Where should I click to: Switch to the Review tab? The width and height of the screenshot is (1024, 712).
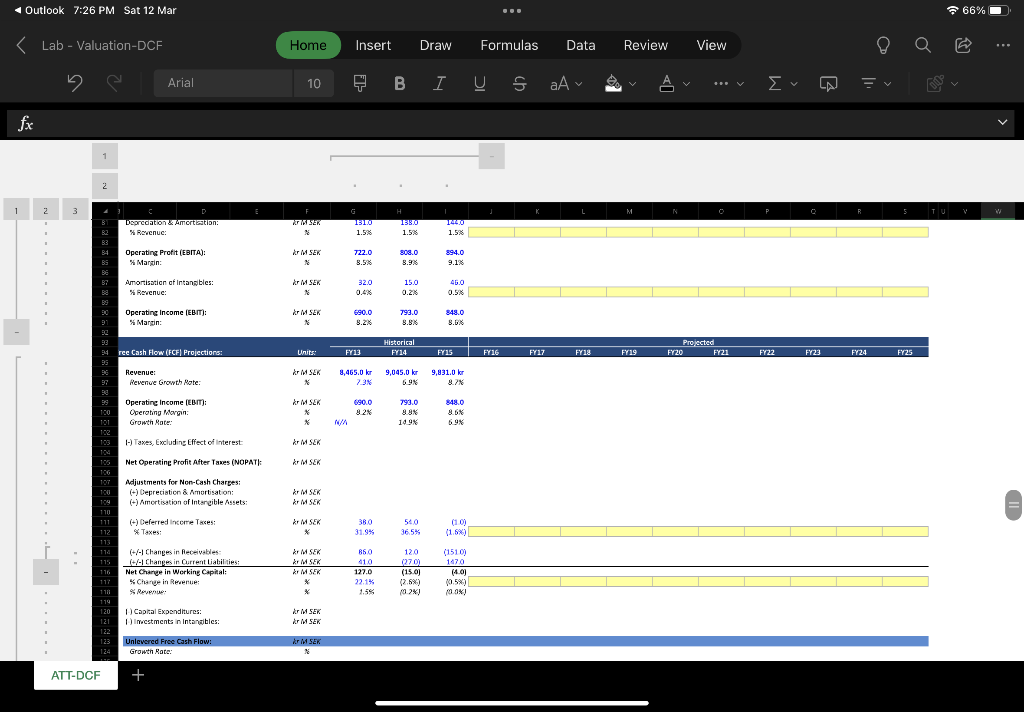pos(645,45)
